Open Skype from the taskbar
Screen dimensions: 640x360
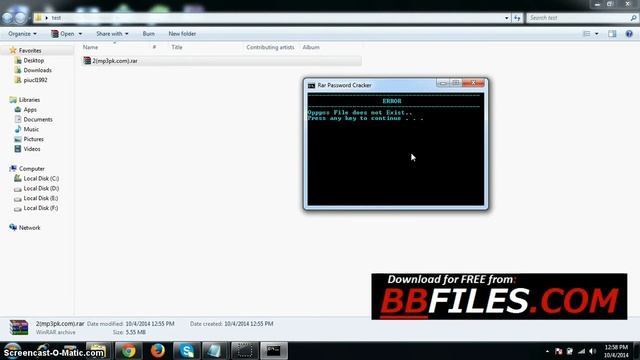(x=187, y=351)
